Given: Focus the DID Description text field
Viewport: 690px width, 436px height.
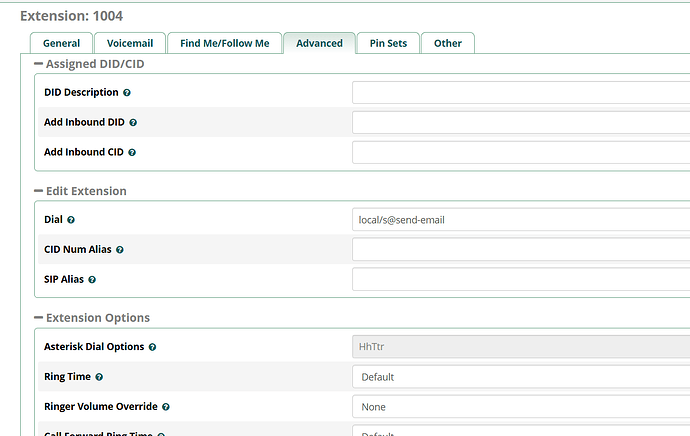Looking at the screenshot, I should point(520,93).
